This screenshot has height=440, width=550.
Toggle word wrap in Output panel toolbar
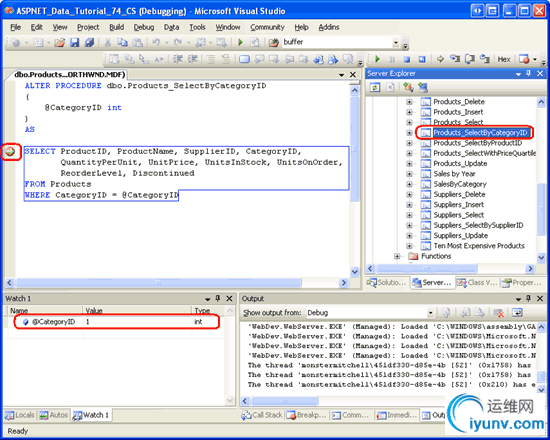point(517,312)
